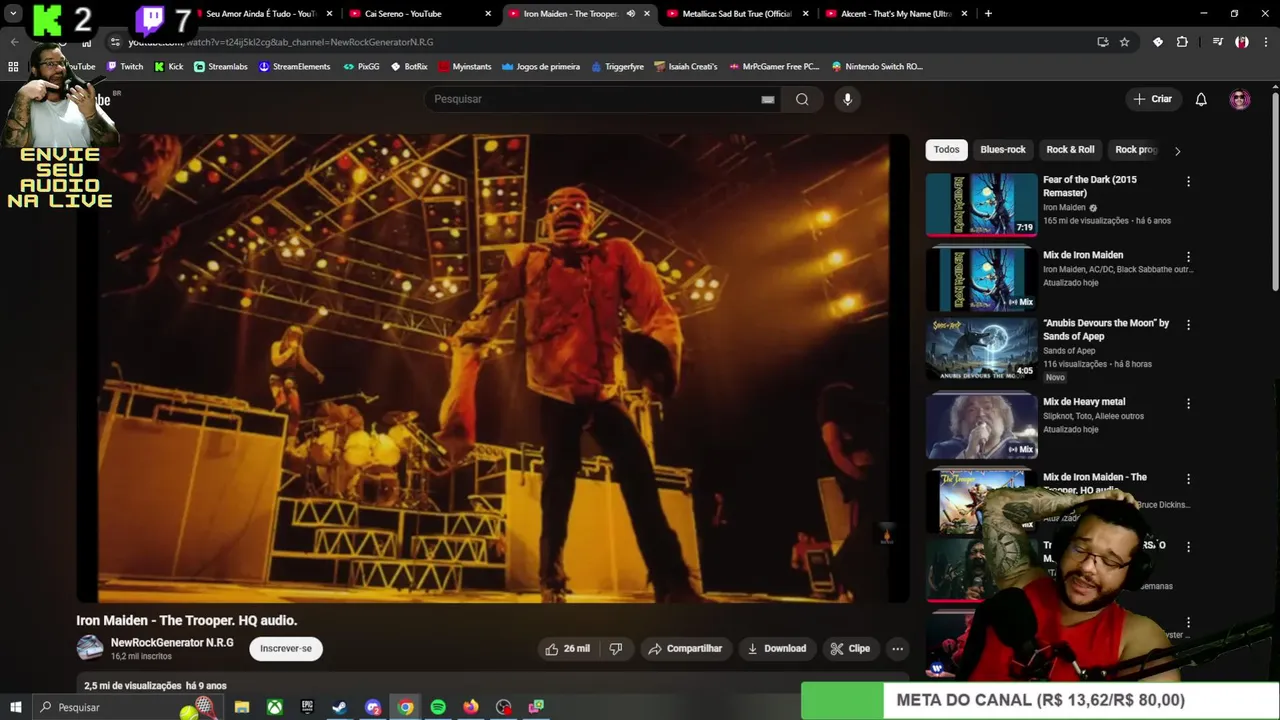Bookmark this page with star icon
Viewport: 1280px width, 720px height.
(x=1124, y=42)
